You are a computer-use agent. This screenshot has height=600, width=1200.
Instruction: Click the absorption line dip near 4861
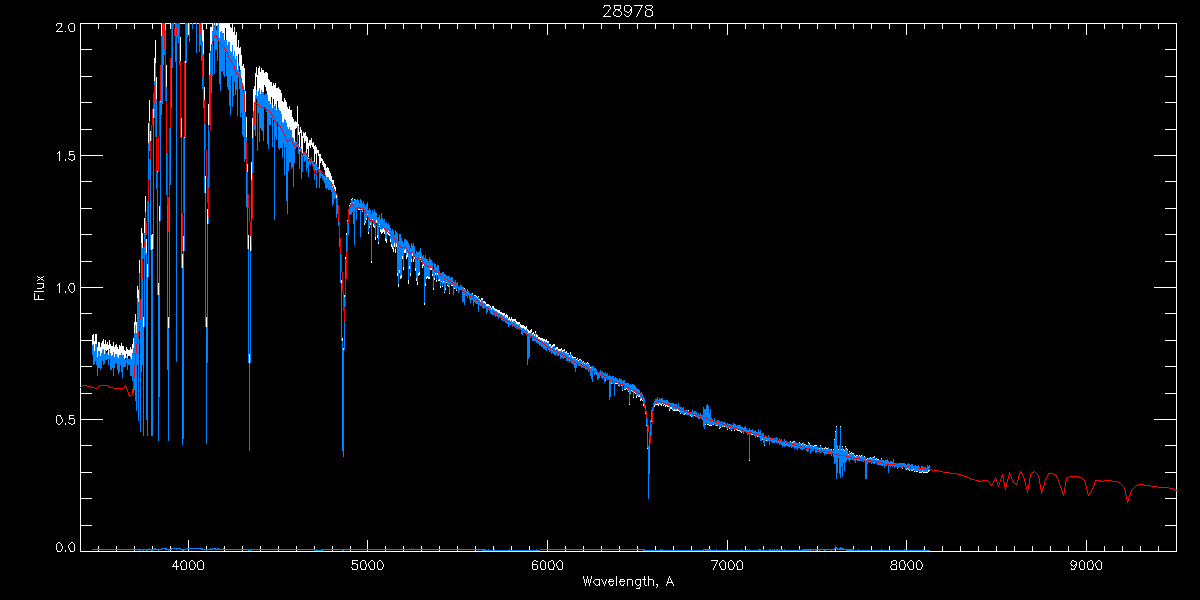click(x=343, y=330)
